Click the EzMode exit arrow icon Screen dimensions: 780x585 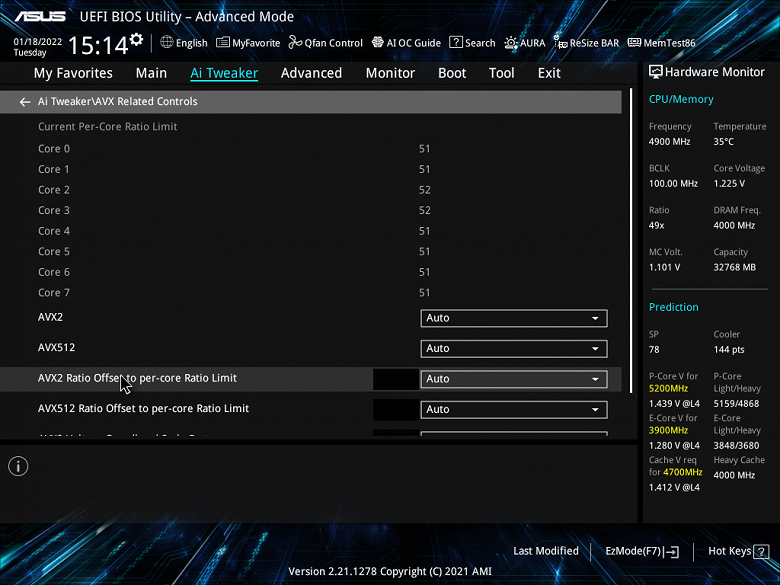click(671, 552)
